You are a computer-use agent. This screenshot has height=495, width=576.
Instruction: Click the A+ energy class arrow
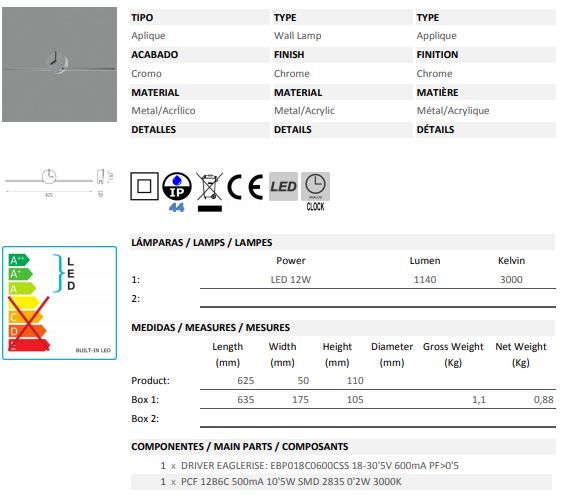[20, 274]
